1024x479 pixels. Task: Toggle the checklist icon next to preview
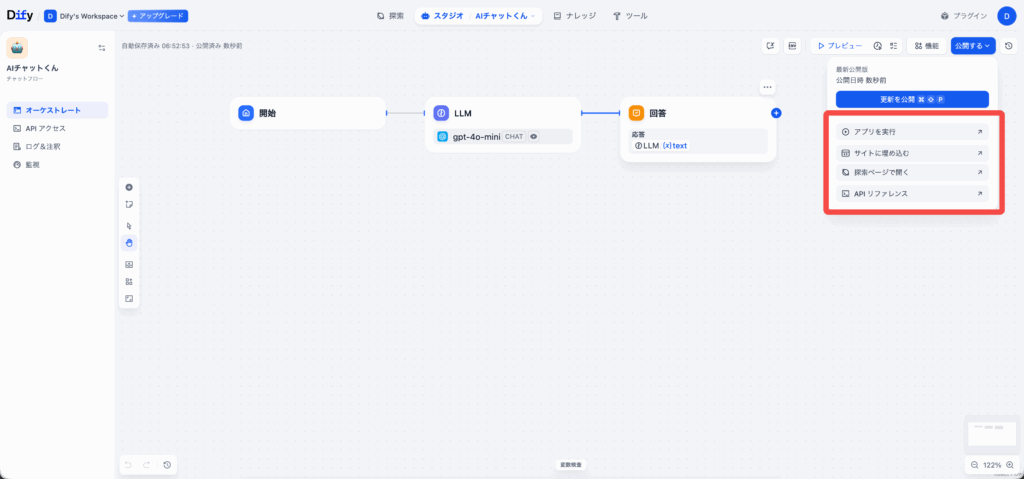point(893,45)
